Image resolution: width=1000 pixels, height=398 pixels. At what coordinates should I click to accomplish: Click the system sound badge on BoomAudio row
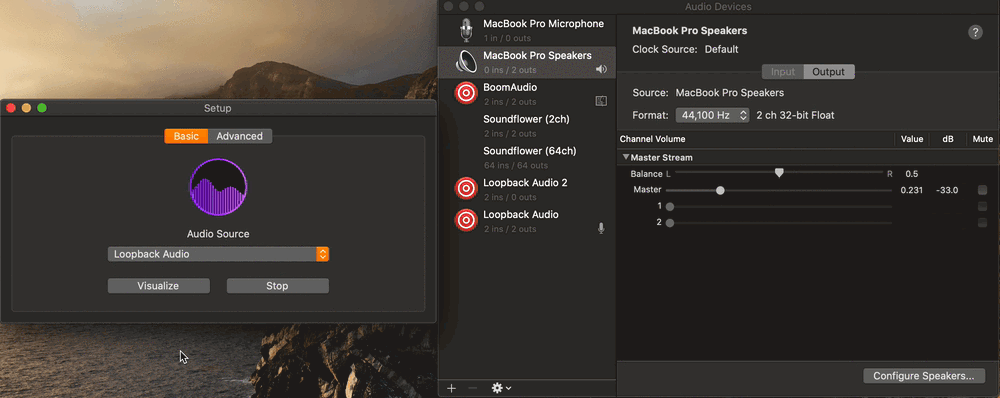coord(601,101)
